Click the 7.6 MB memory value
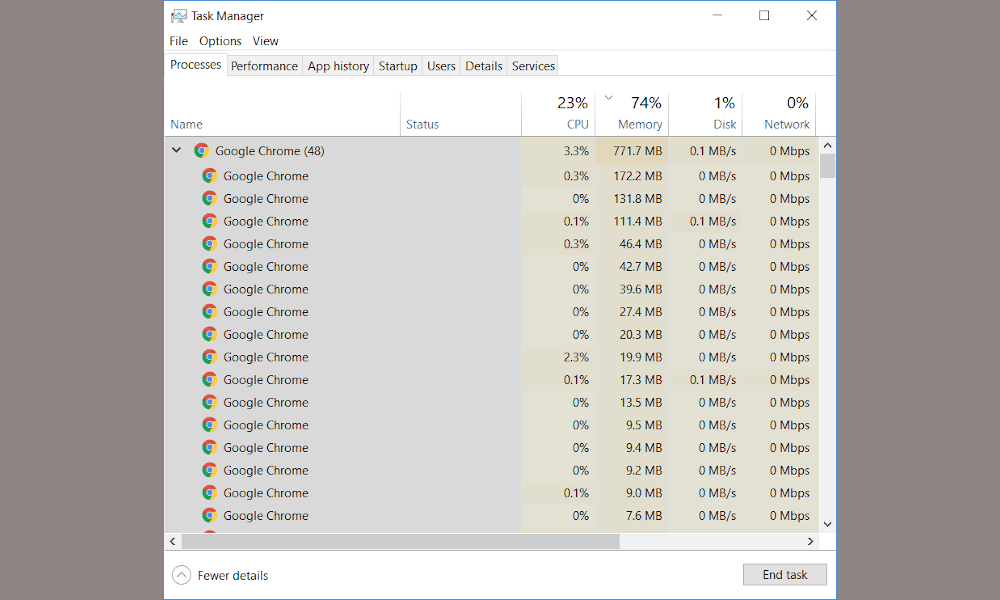The image size is (1000, 600). [x=643, y=515]
